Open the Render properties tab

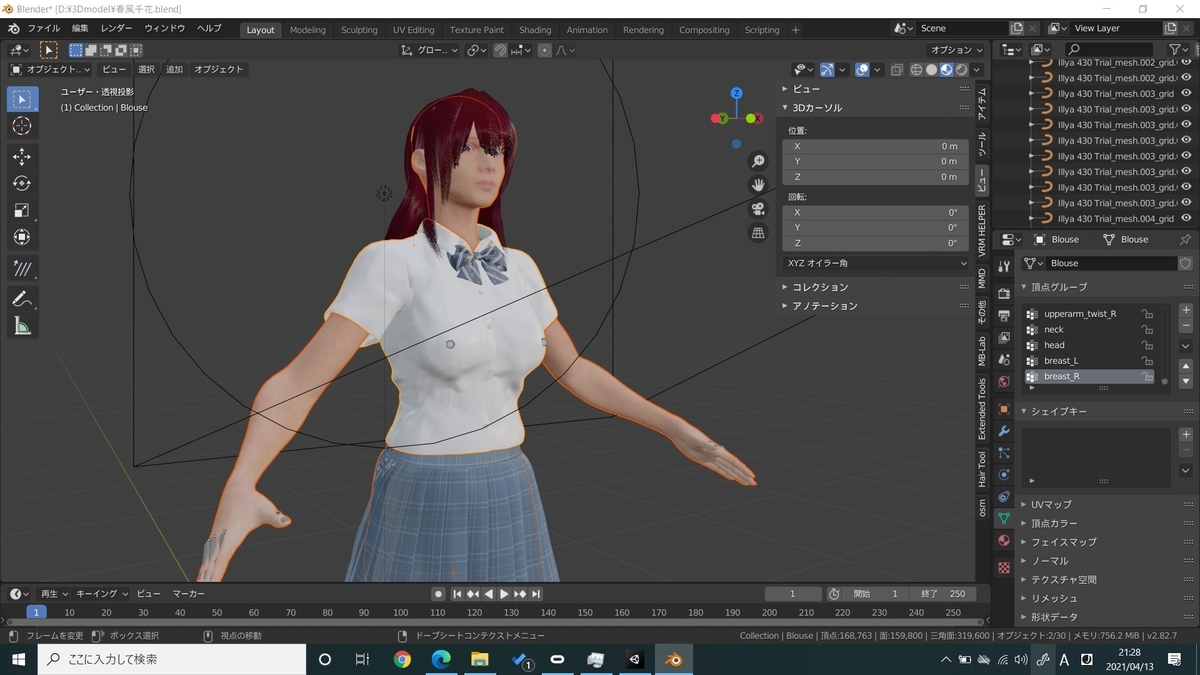pyautogui.click(x=1004, y=294)
